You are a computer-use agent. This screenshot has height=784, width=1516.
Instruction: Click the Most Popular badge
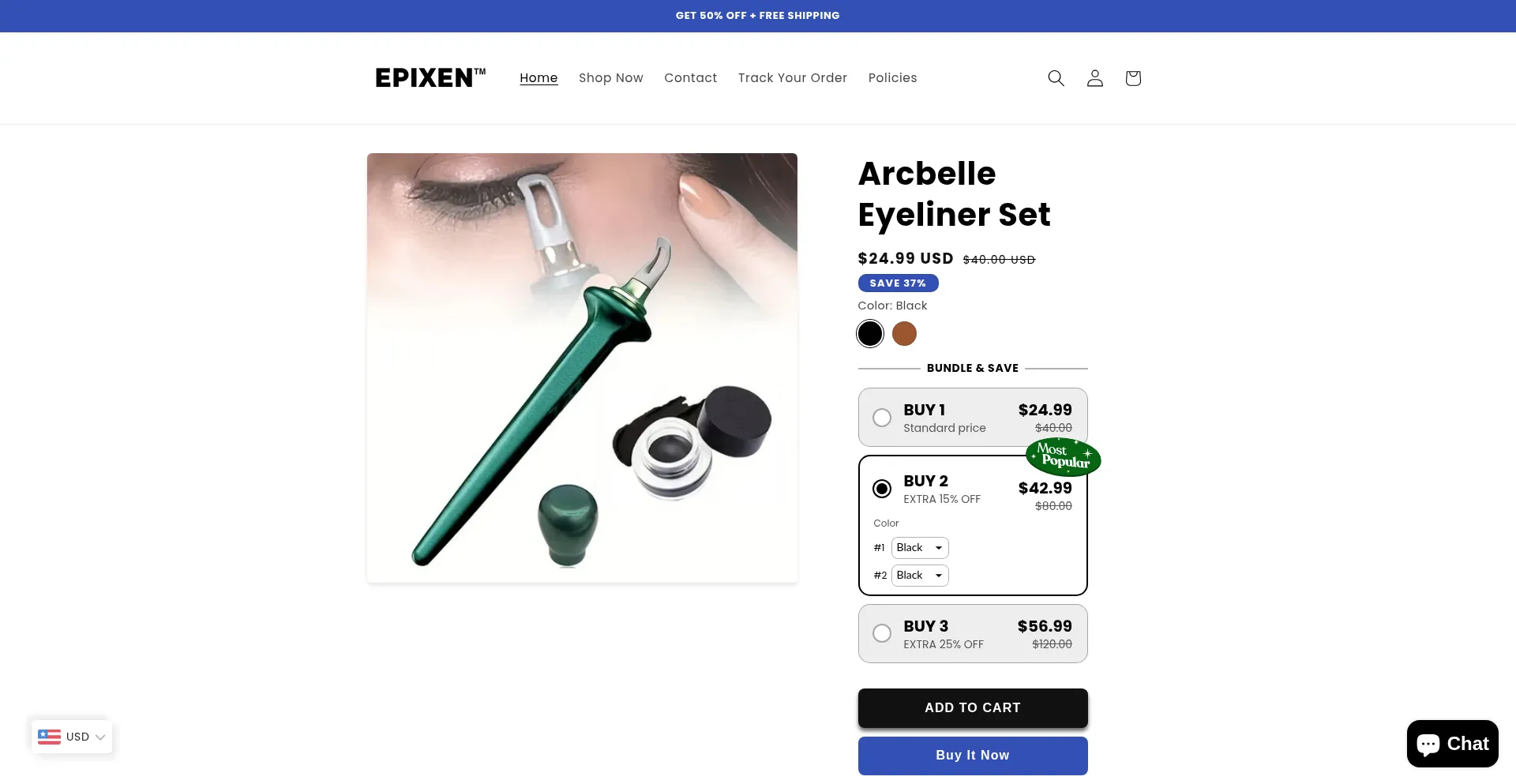click(1063, 457)
